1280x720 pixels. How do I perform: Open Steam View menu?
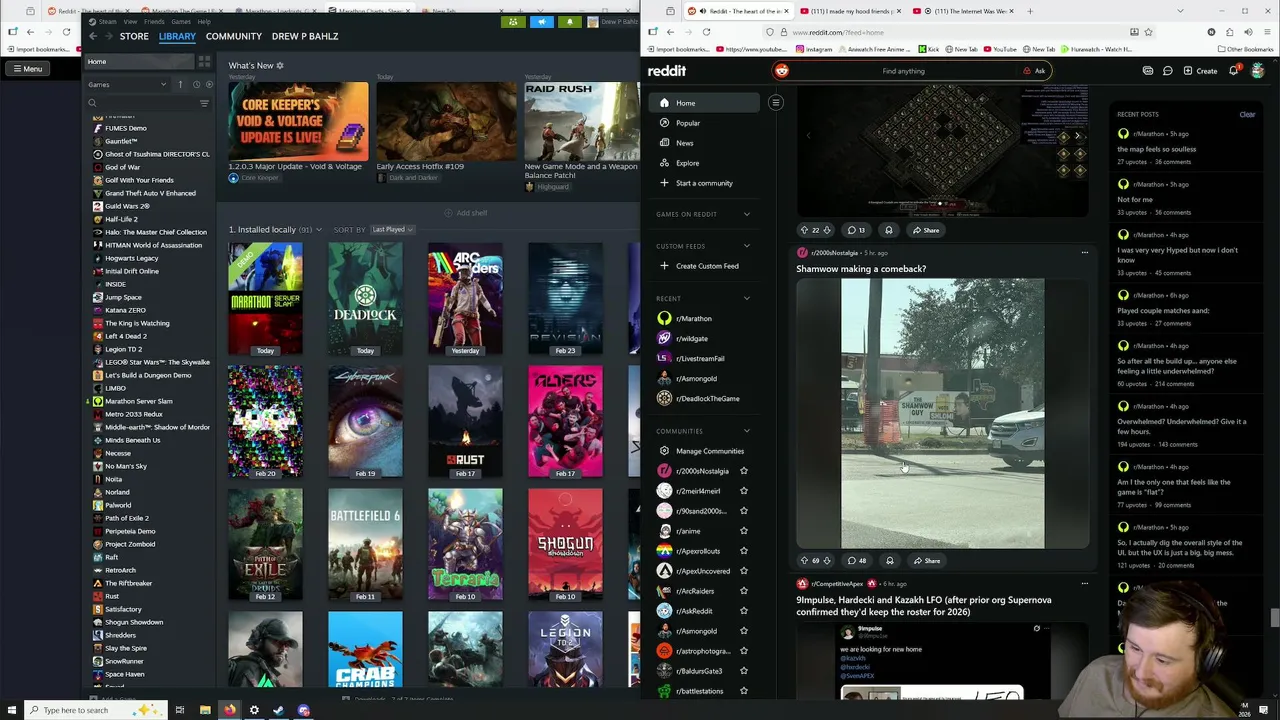point(130,21)
